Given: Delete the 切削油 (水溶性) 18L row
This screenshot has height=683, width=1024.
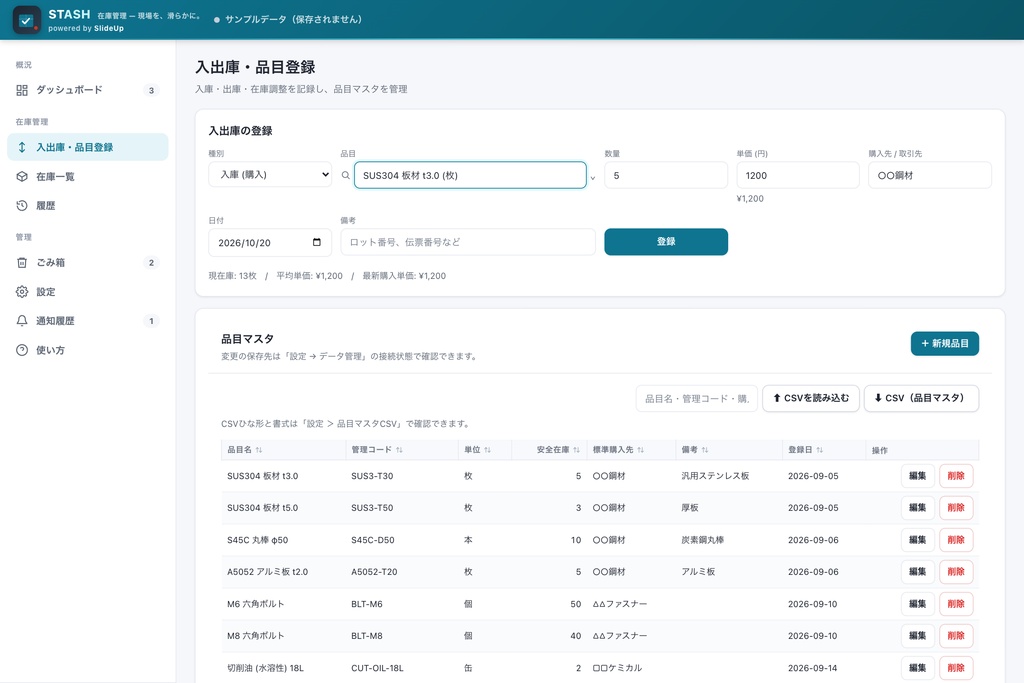Looking at the screenshot, I should [956, 668].
